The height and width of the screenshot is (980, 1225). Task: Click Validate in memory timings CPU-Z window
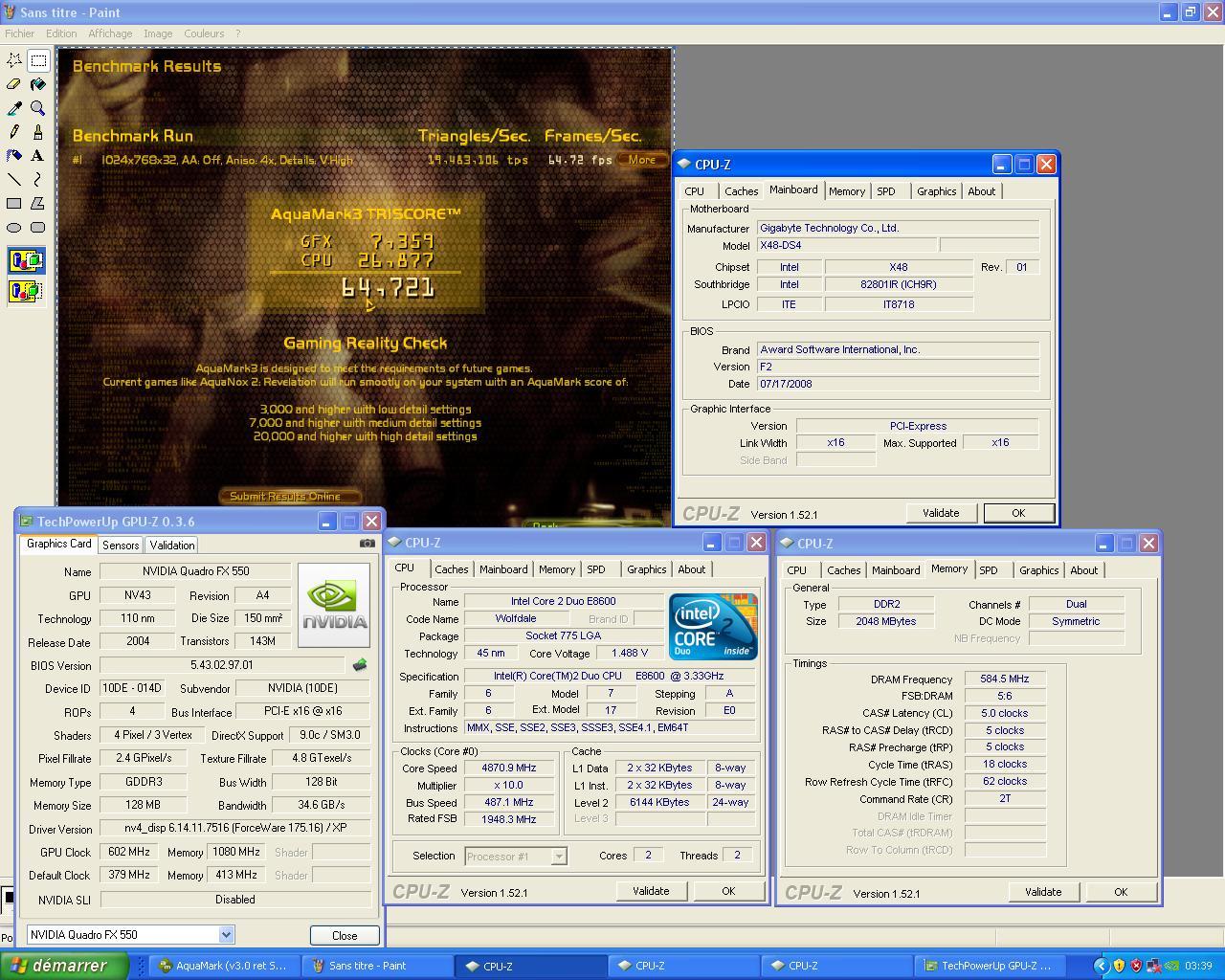[x=1043, y=892]
